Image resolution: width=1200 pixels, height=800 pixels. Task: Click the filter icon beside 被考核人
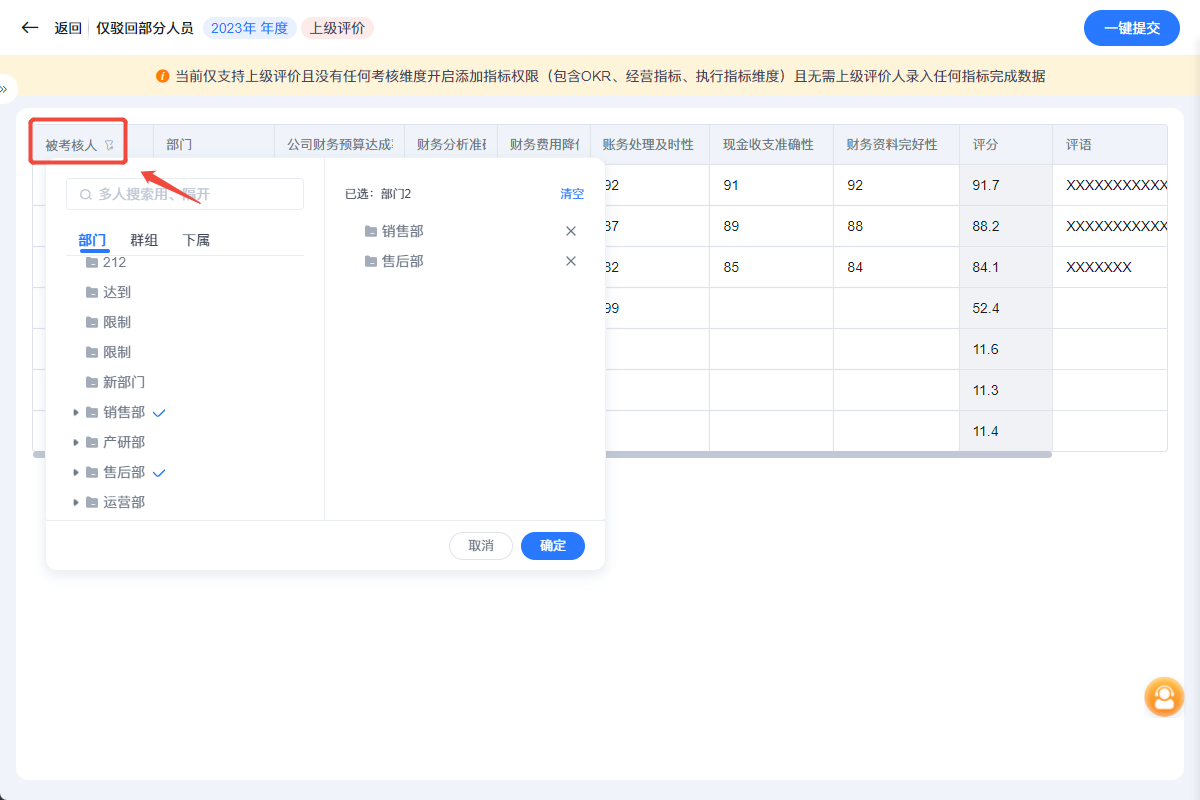(x=110, y=146)
